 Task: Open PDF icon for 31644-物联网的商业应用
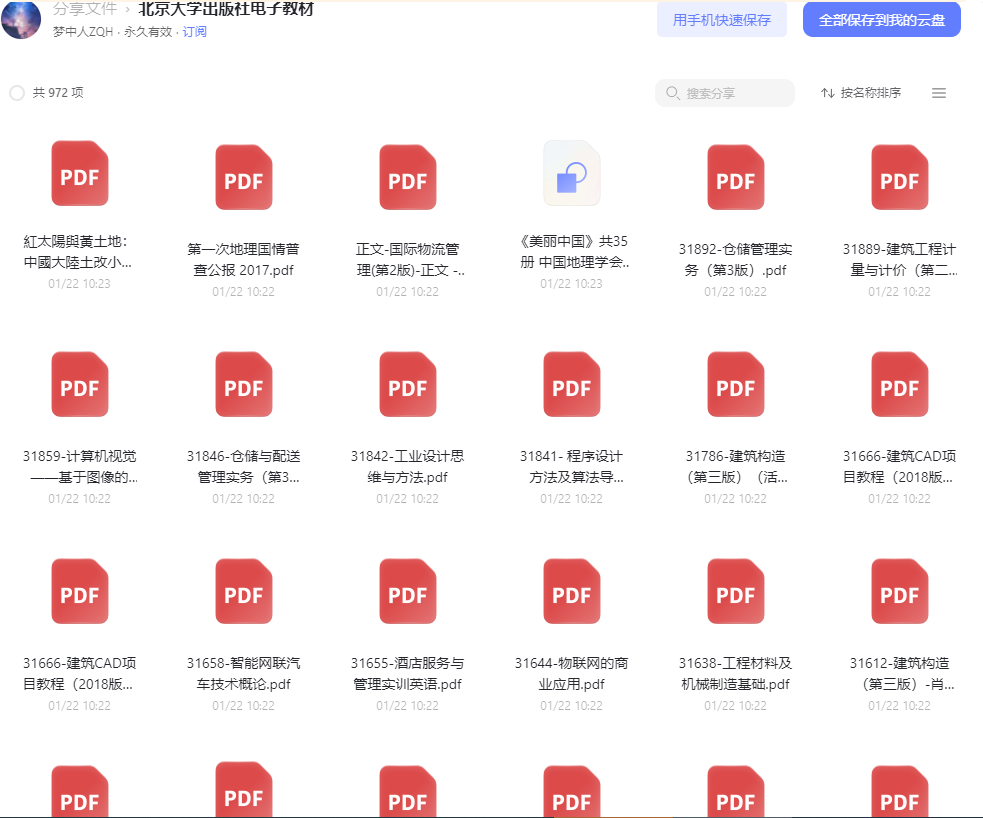point(572,591)
